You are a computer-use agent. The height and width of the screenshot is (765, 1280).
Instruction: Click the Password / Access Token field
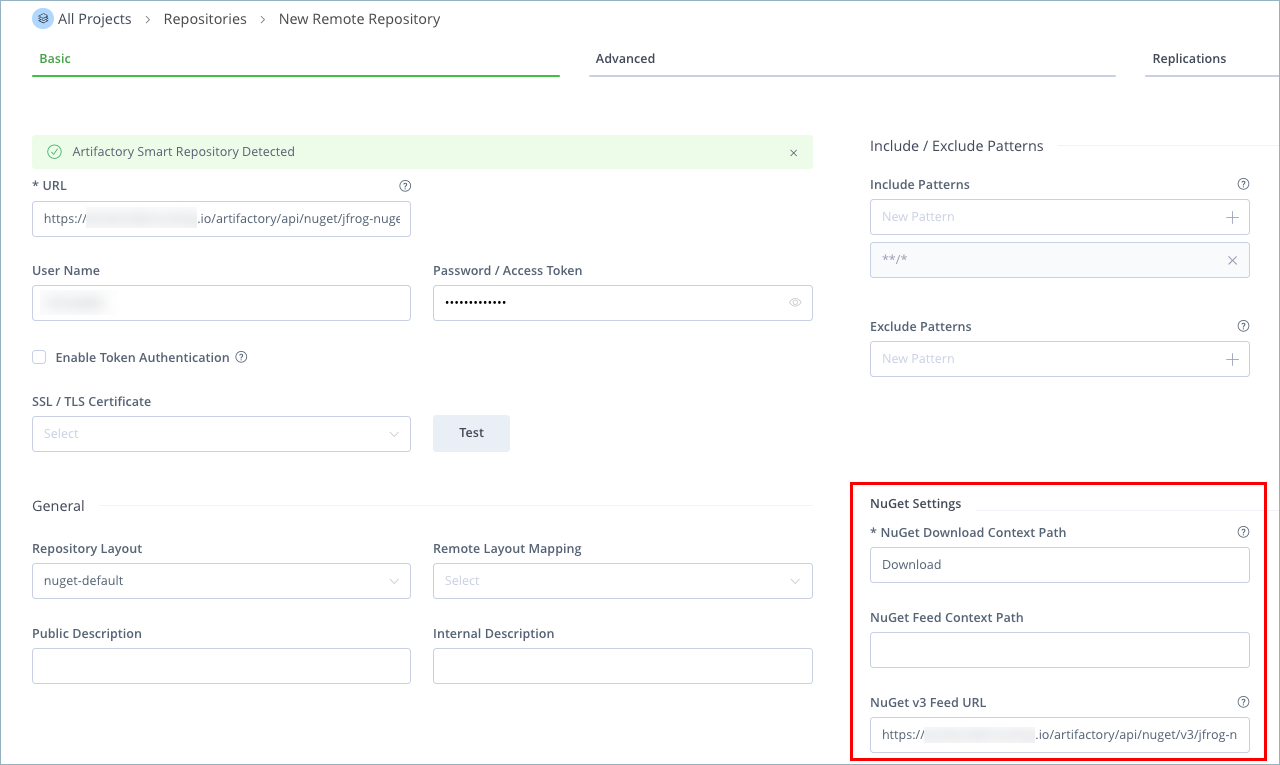coord(622,303)
